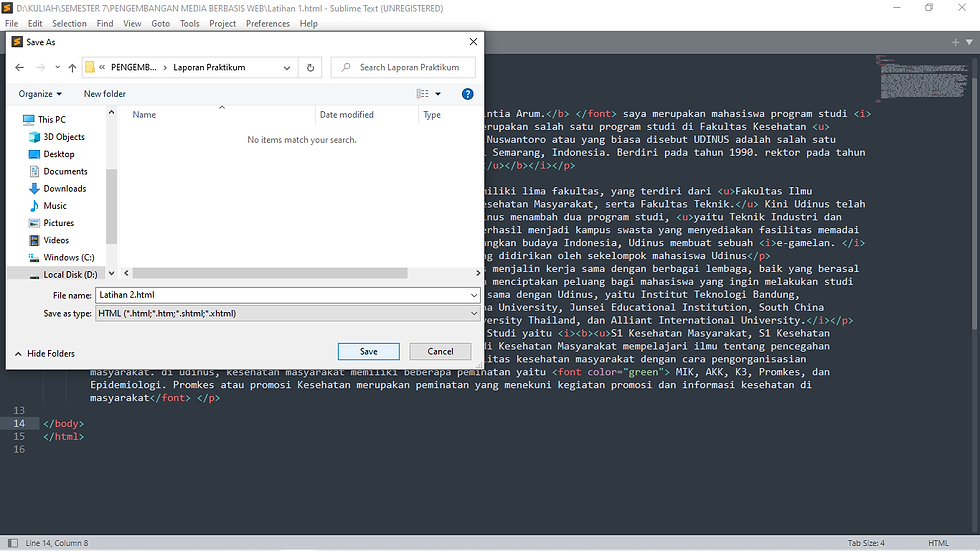Screen dimensions: 980x551
Task: Open the Save as type combo box
Action: coord(288,314)
